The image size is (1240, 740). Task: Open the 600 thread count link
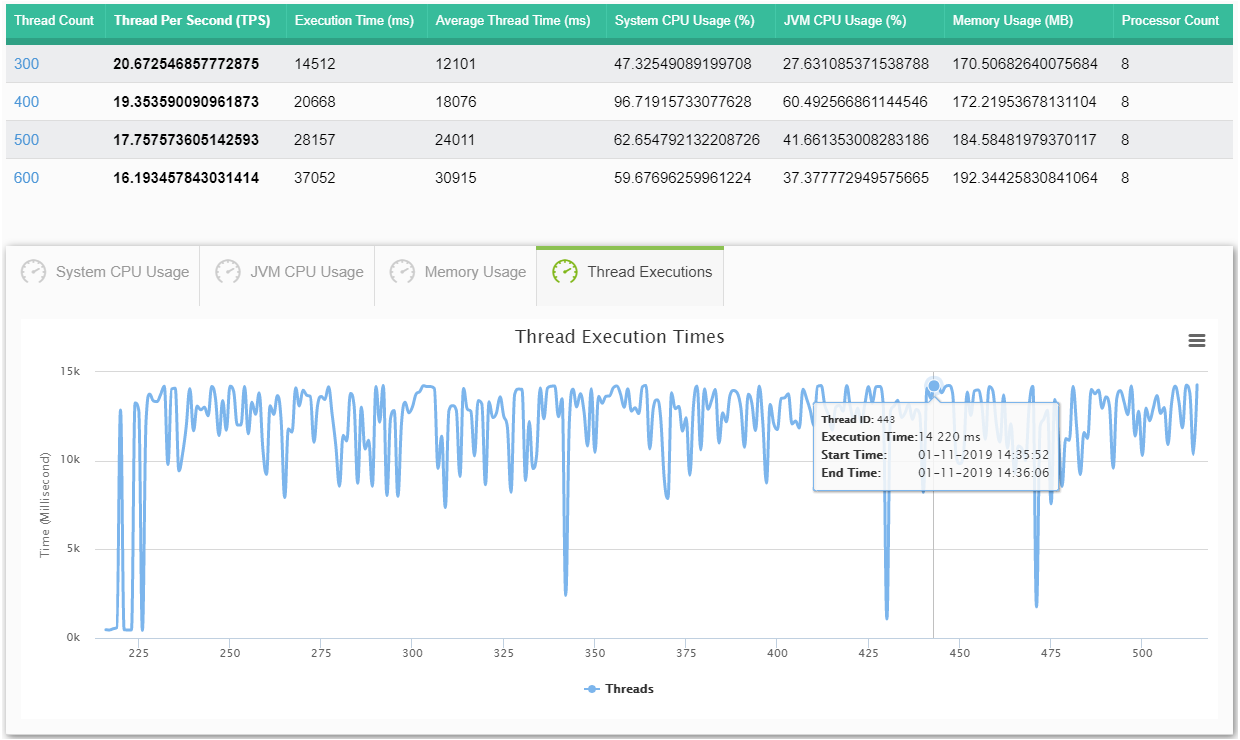pyautogui.click(x=27, y=178)
